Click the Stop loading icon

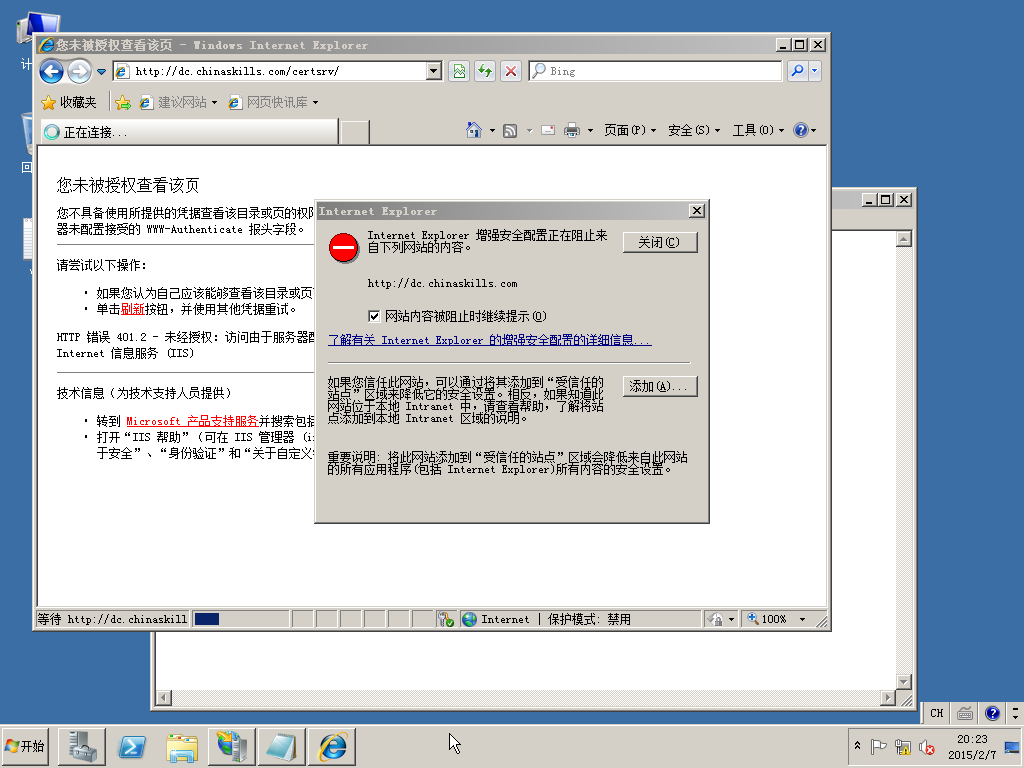click(511, 71)
